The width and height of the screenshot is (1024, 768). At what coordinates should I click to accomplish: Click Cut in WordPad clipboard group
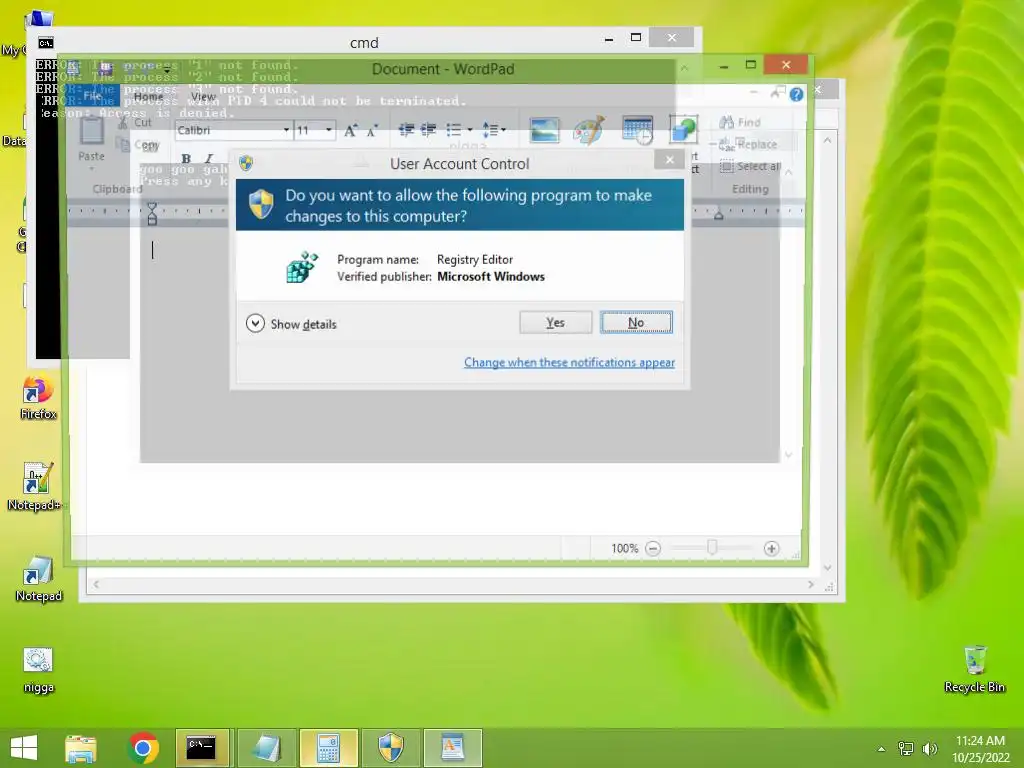point(135,123)
